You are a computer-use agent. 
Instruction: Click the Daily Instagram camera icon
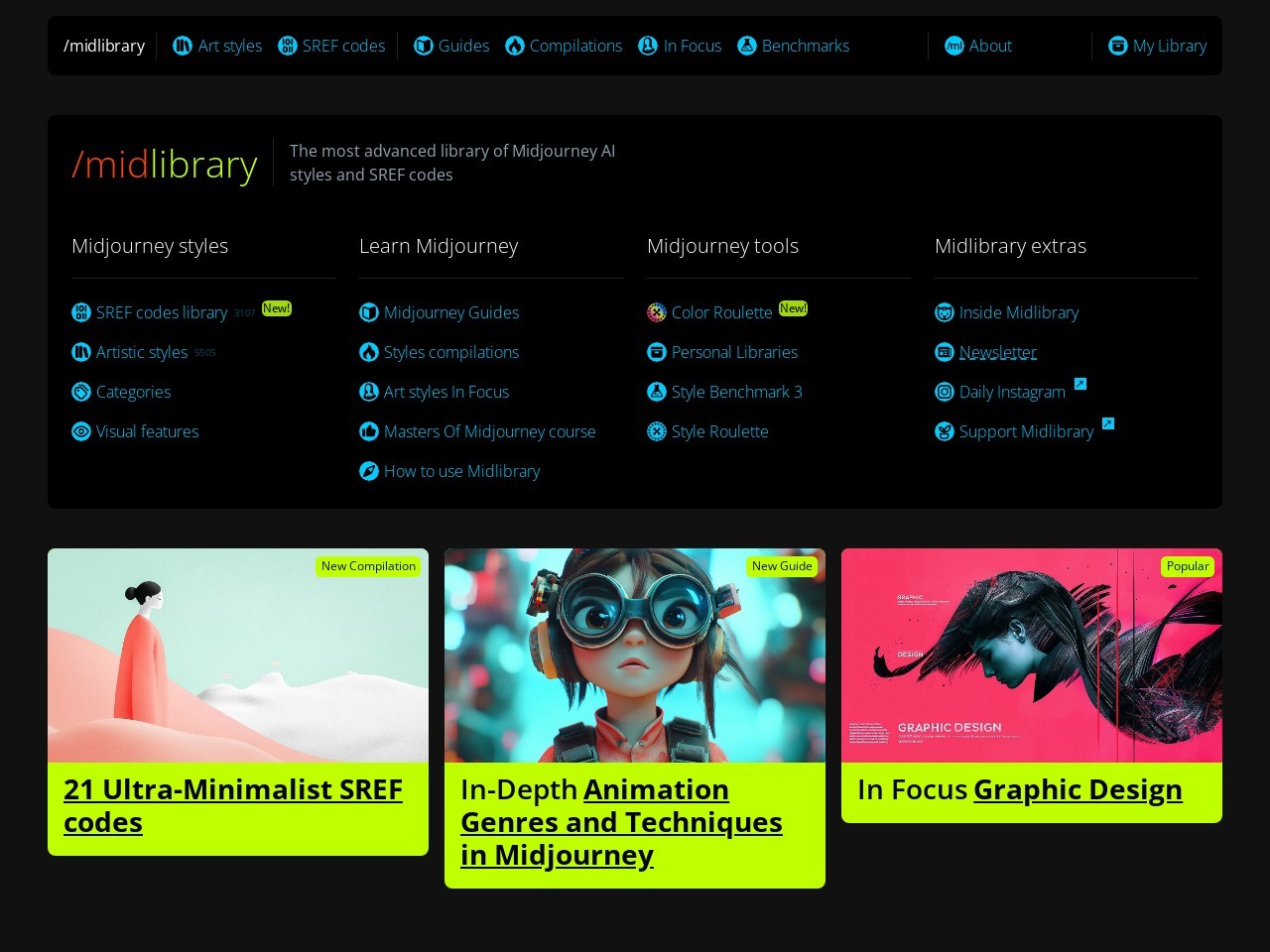(944, 392)
